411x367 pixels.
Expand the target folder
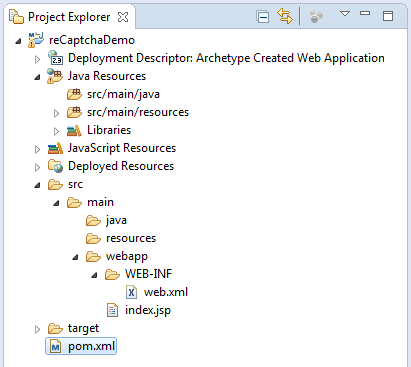[x=37, y=329]
